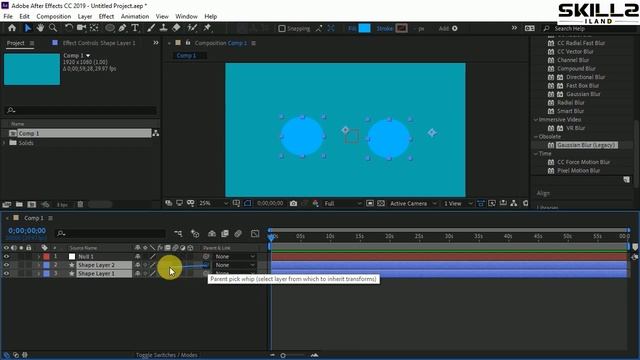640x360 pixels.
Task: Click the timeline zoom slider handle
Action: pos(283,356)
